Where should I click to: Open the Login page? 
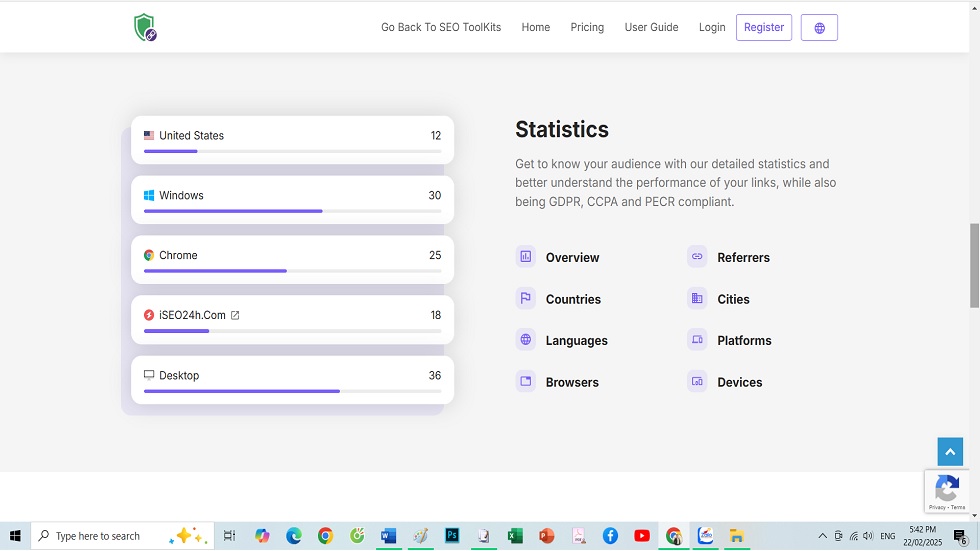712,28
